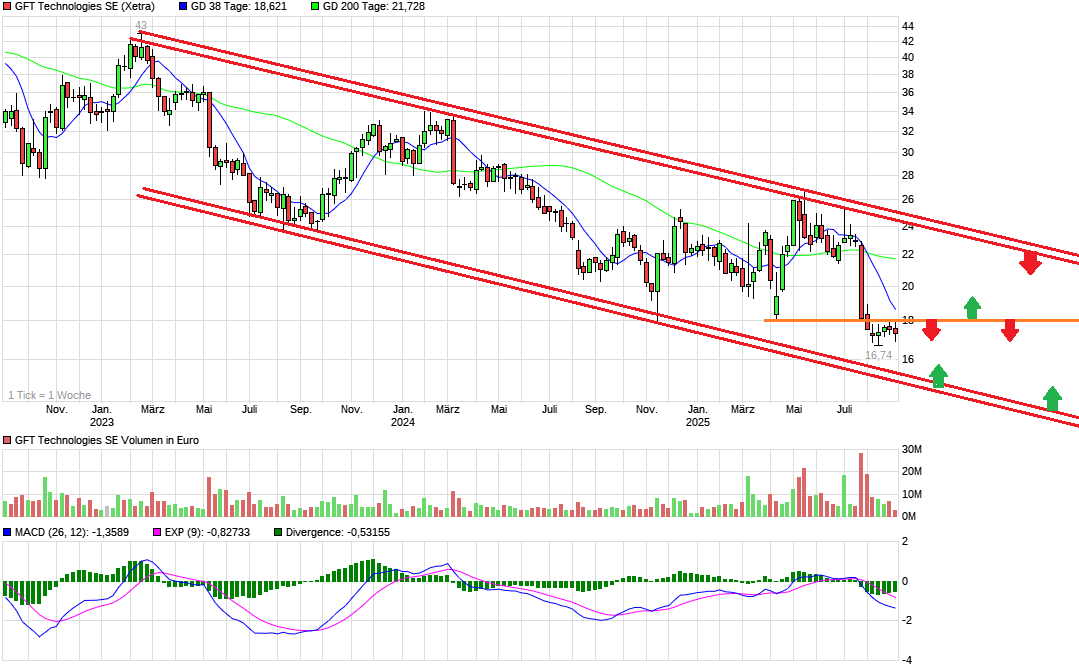The height and width of the screenshot is (671, 1079).
Task: Click the volume legend square for GFT Technologies
Action: click(x=8, y=440)
